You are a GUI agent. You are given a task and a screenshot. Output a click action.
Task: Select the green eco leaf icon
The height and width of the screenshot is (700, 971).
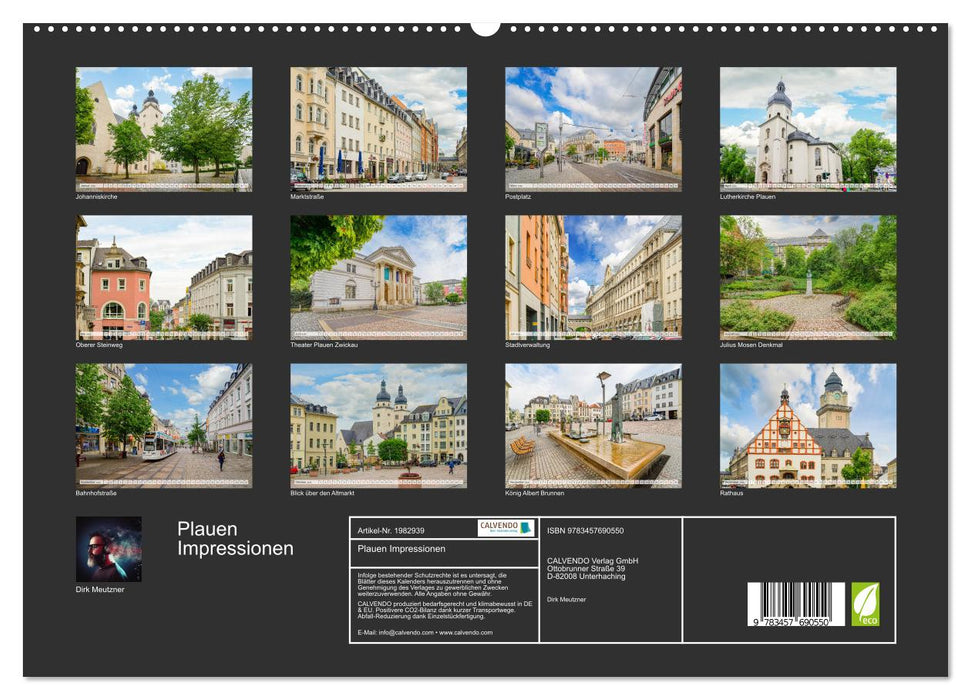pos(866,601)
